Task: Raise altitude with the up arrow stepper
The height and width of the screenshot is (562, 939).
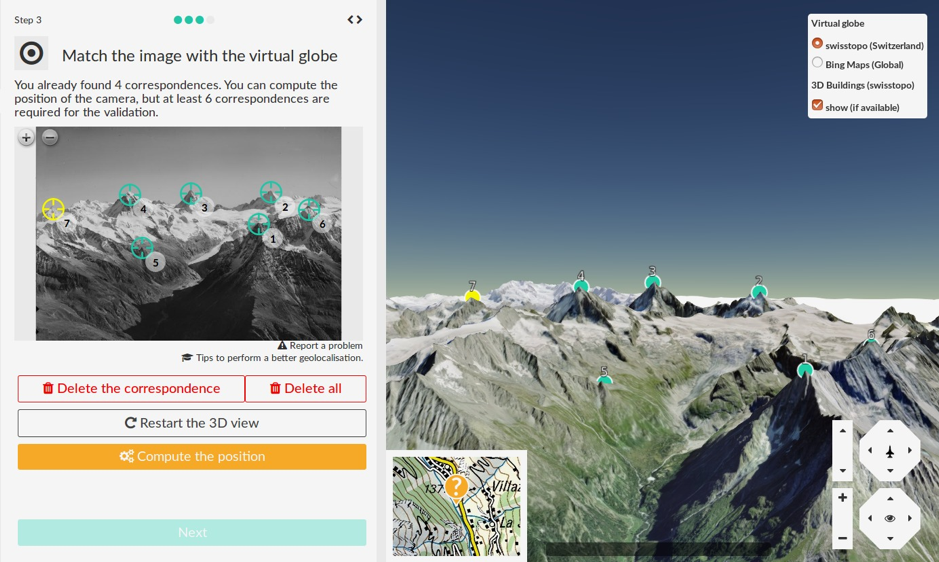Action: (843, 431)
